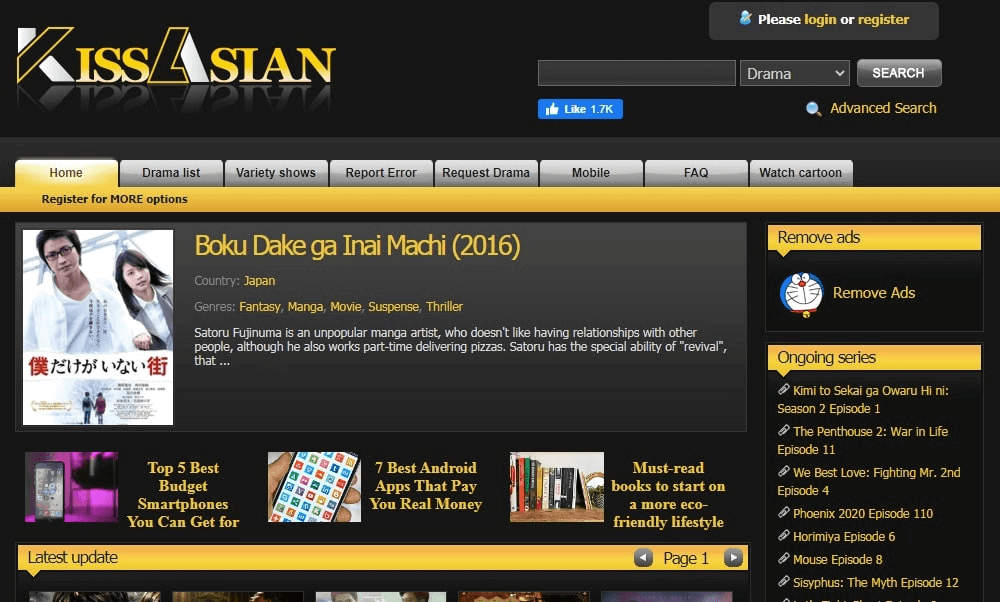Click link icon beside We Best Love
The image size is (1000, 602).
coord(784,471)
